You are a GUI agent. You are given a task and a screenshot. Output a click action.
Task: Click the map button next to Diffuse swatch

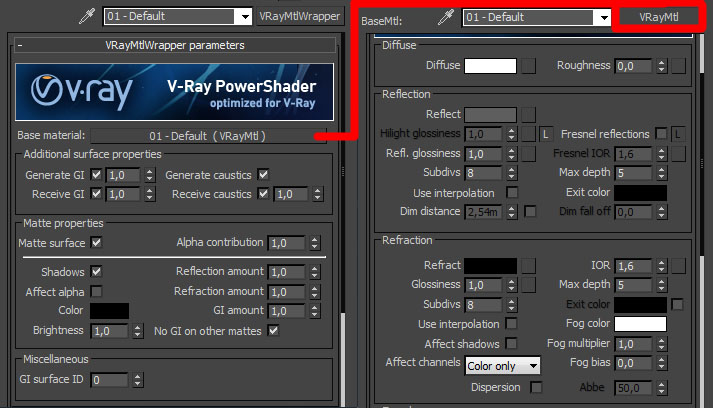tap(528, 66)
